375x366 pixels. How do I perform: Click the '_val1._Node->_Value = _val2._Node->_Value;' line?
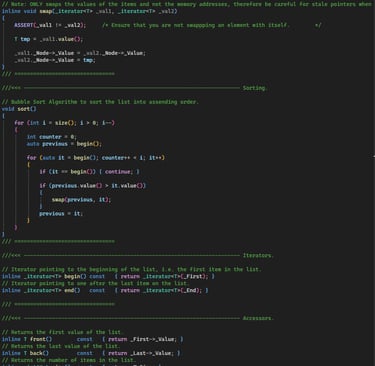pos(80,53)
